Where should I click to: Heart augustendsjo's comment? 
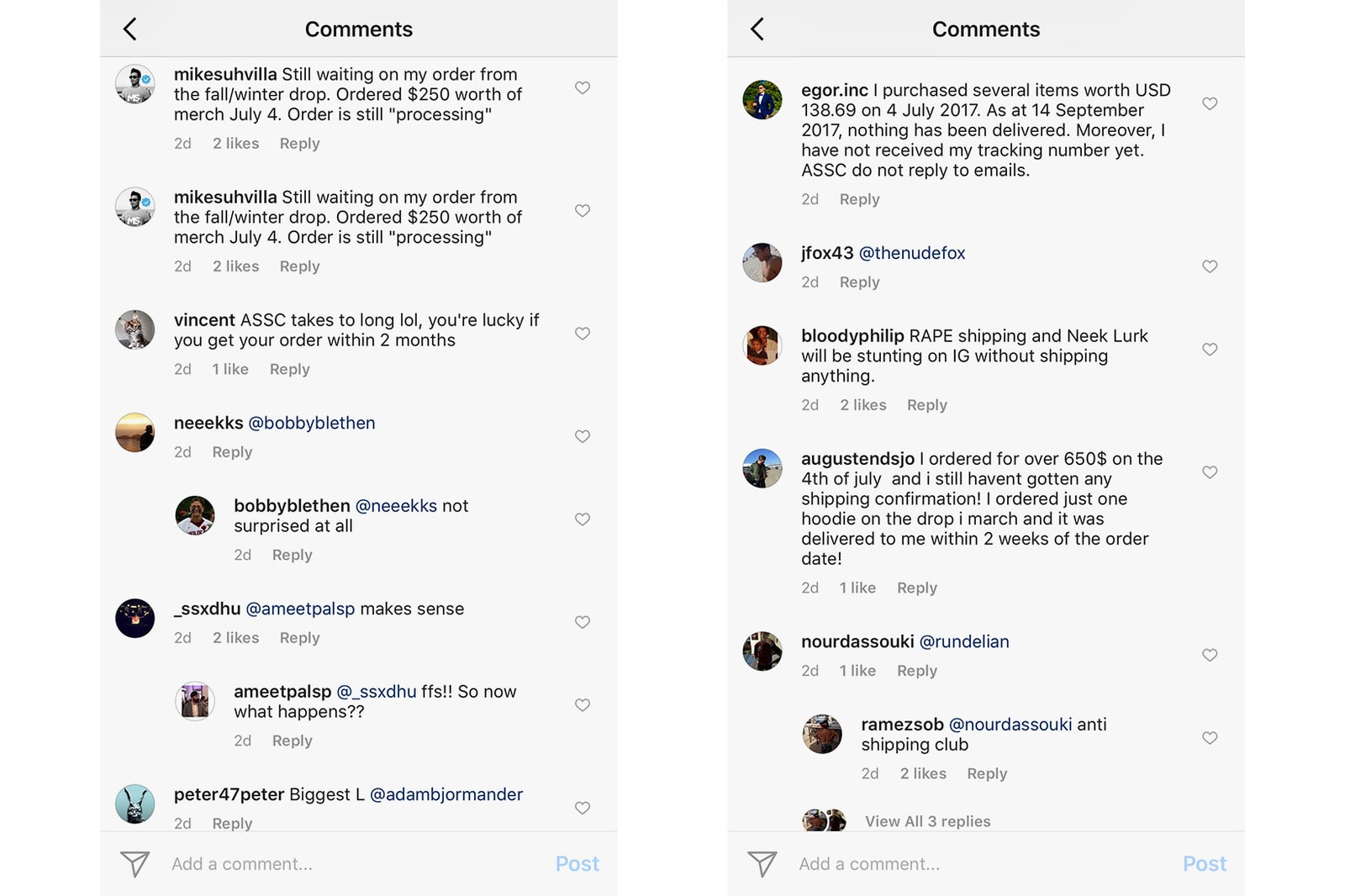(1209, 472)
